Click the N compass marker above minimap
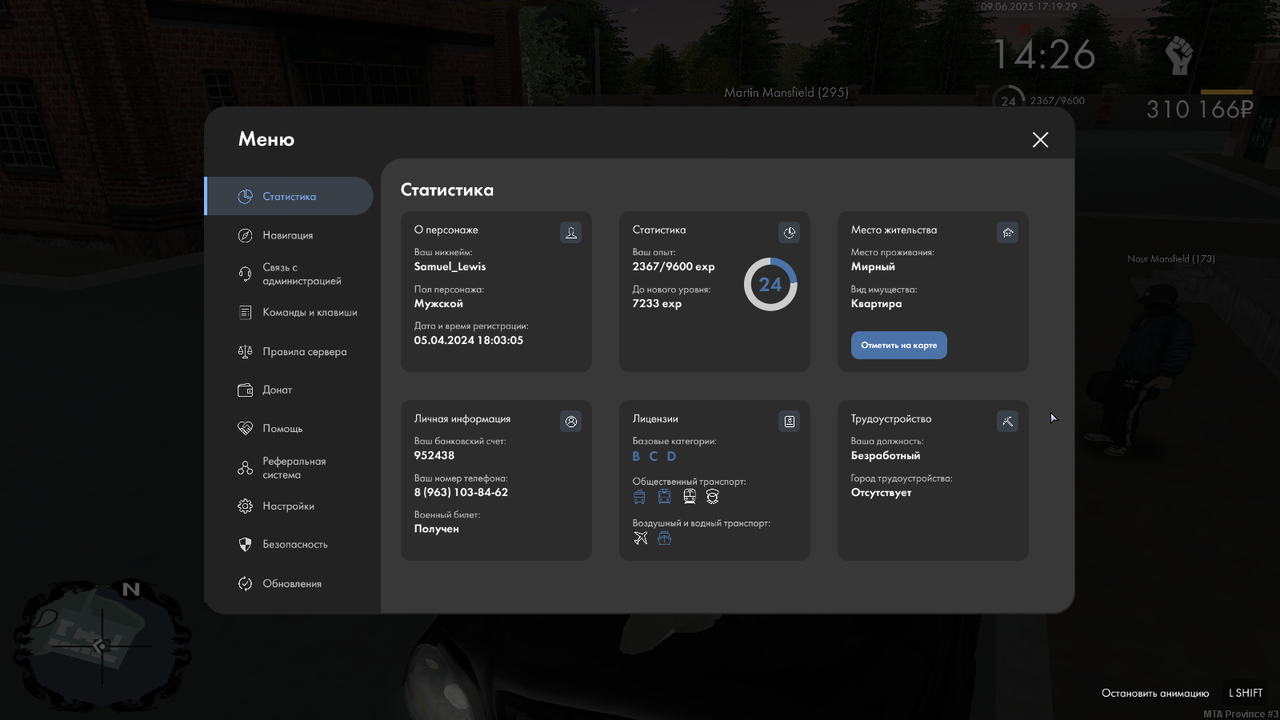The width and height of the screenshot is (1280, 720). pyautogui.click(x=130, y=589)
